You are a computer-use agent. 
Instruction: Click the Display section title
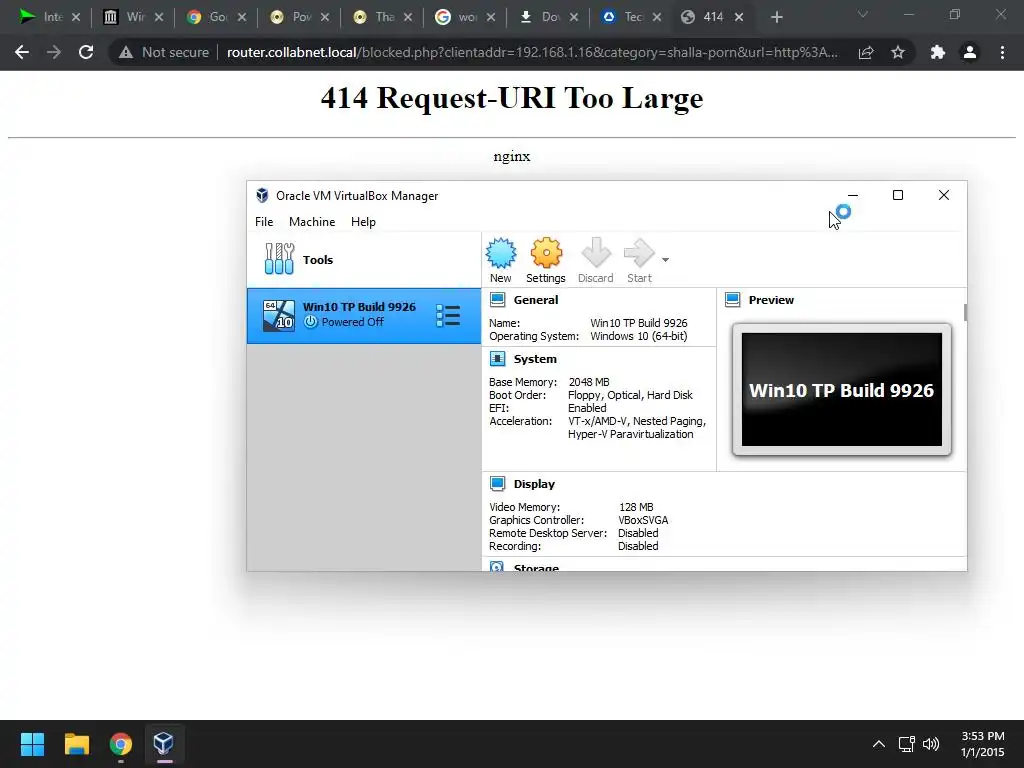click(534, 484)
